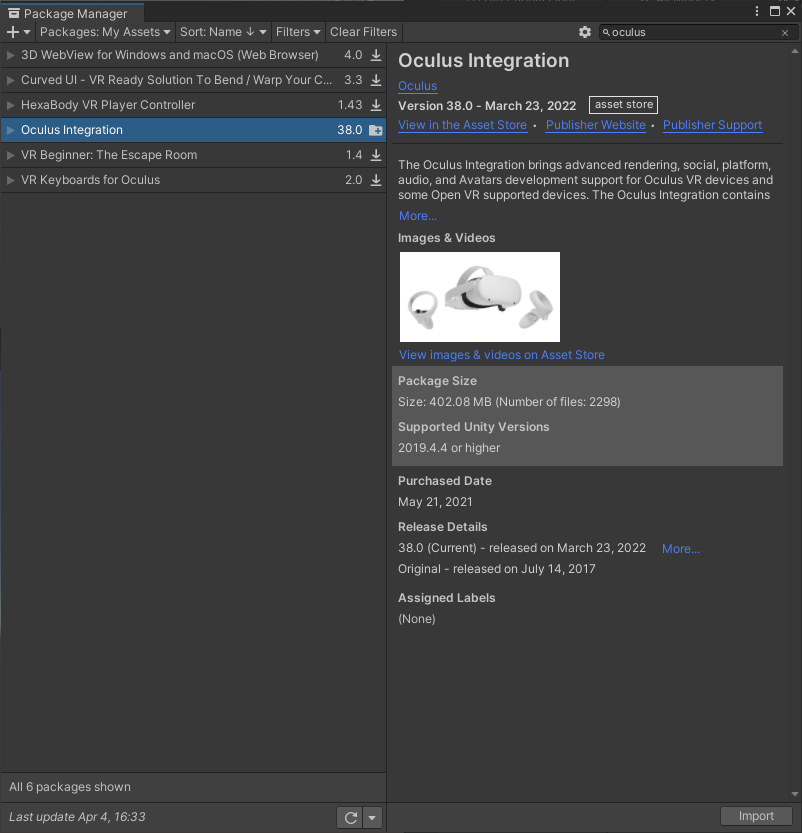Click the Oculus Integration title text
Screen dimensions: 802x833
(x=483, y=61)
